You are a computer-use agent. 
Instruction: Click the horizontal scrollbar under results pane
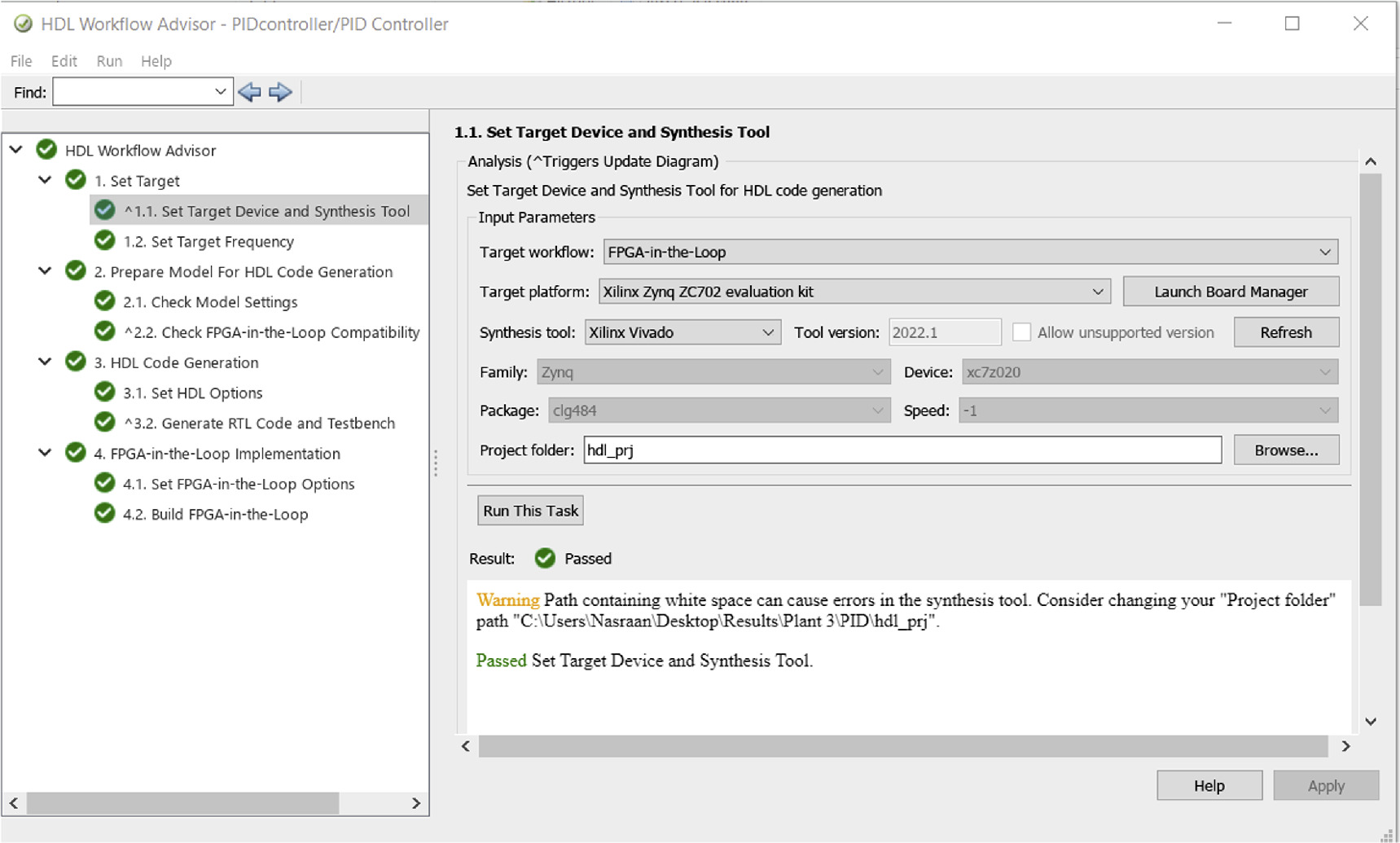pos(902,746)
